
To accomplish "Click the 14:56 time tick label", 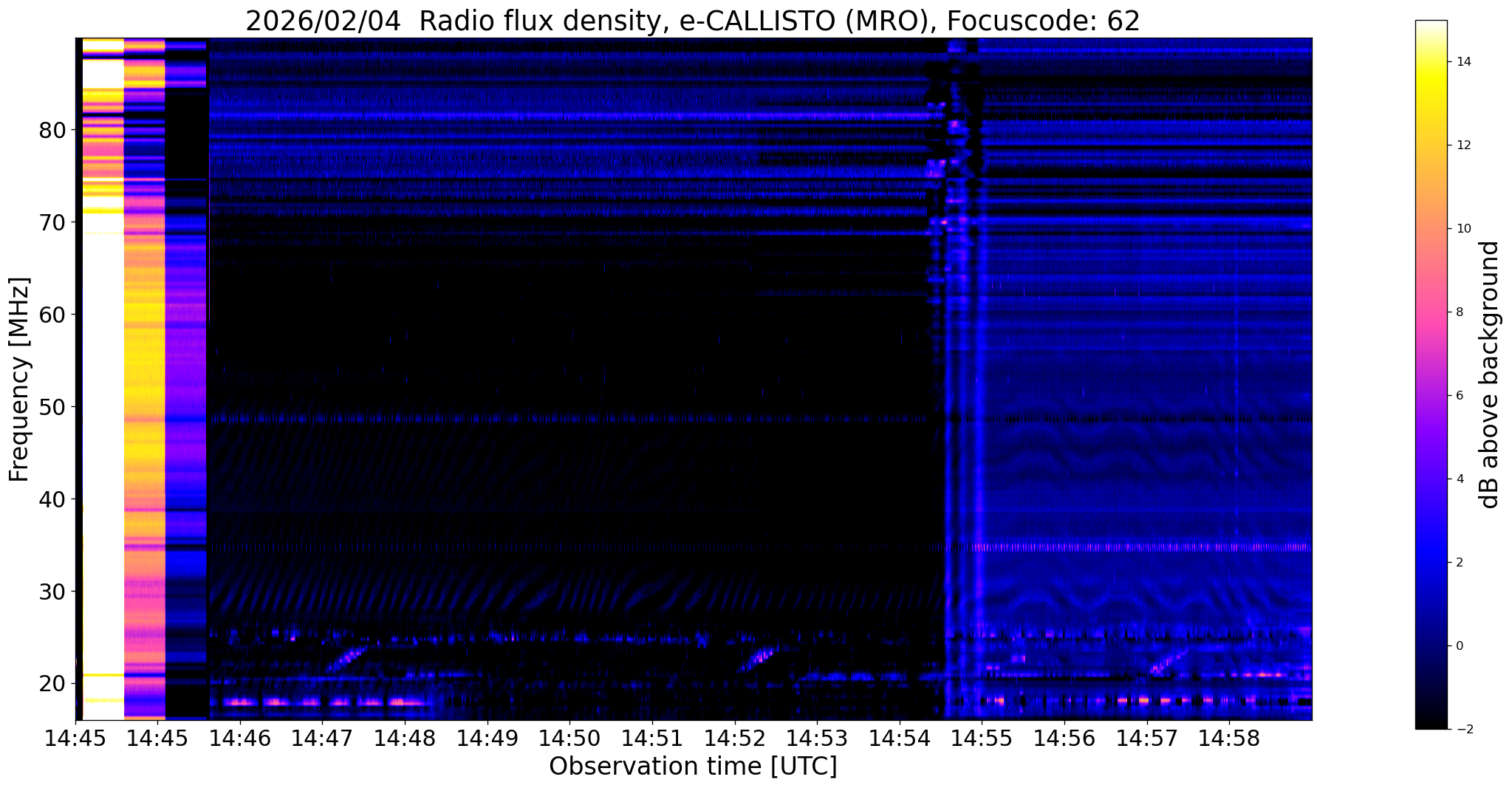I will [x=1064, y=738].
